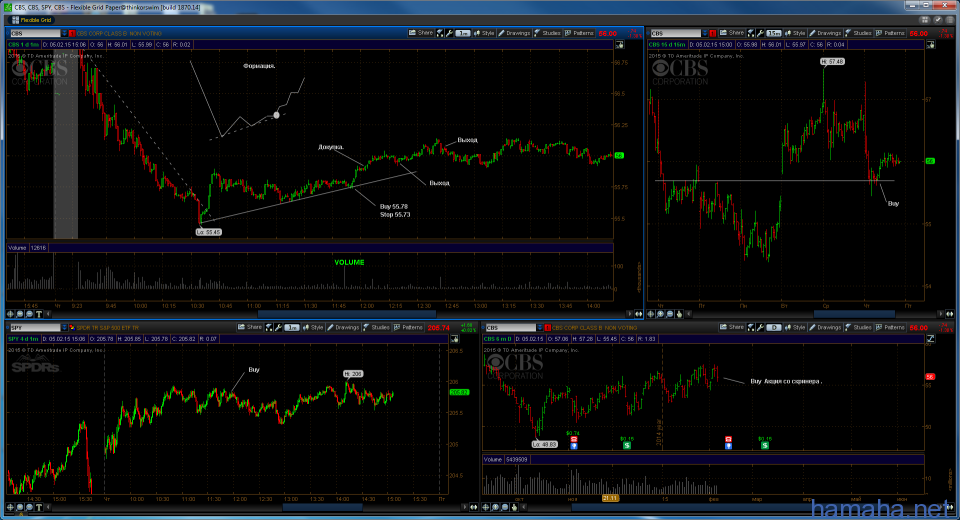960x520 pixels.
Task: Click the hand pan icon below the daily CBS chart
Action: coord(514,507)
